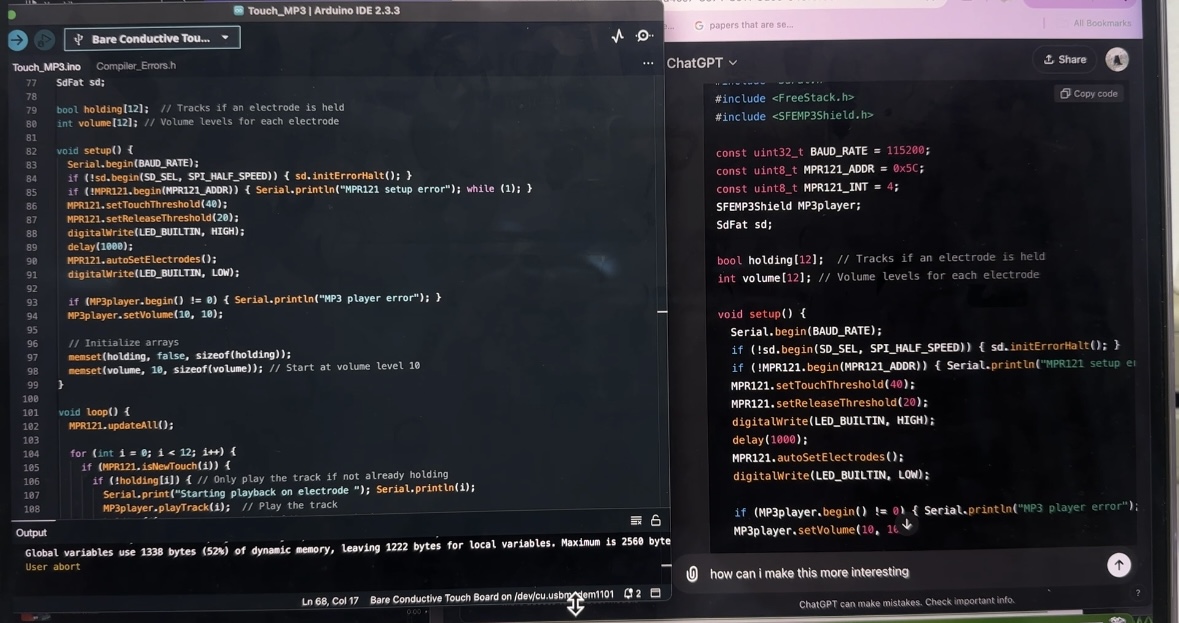The width and height of the screenshot is (1179, 623).
Task: Click the ChatGPT message input field
Action: click(x=890, y=573)
